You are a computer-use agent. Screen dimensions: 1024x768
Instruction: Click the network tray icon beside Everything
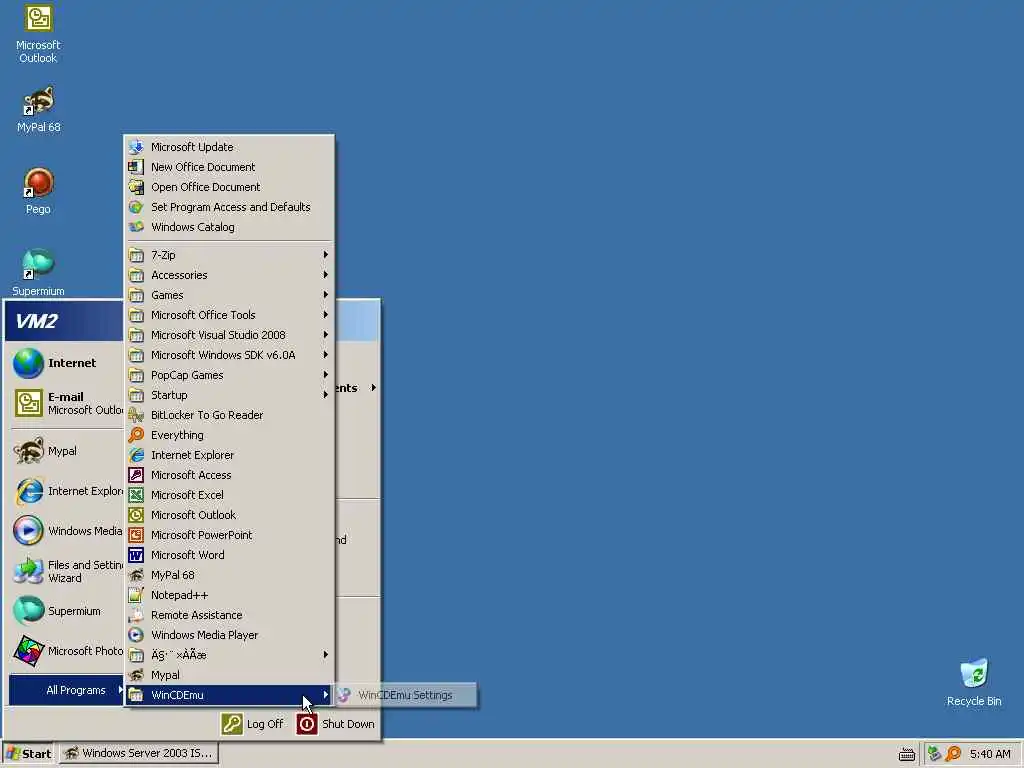coord(935,754)
